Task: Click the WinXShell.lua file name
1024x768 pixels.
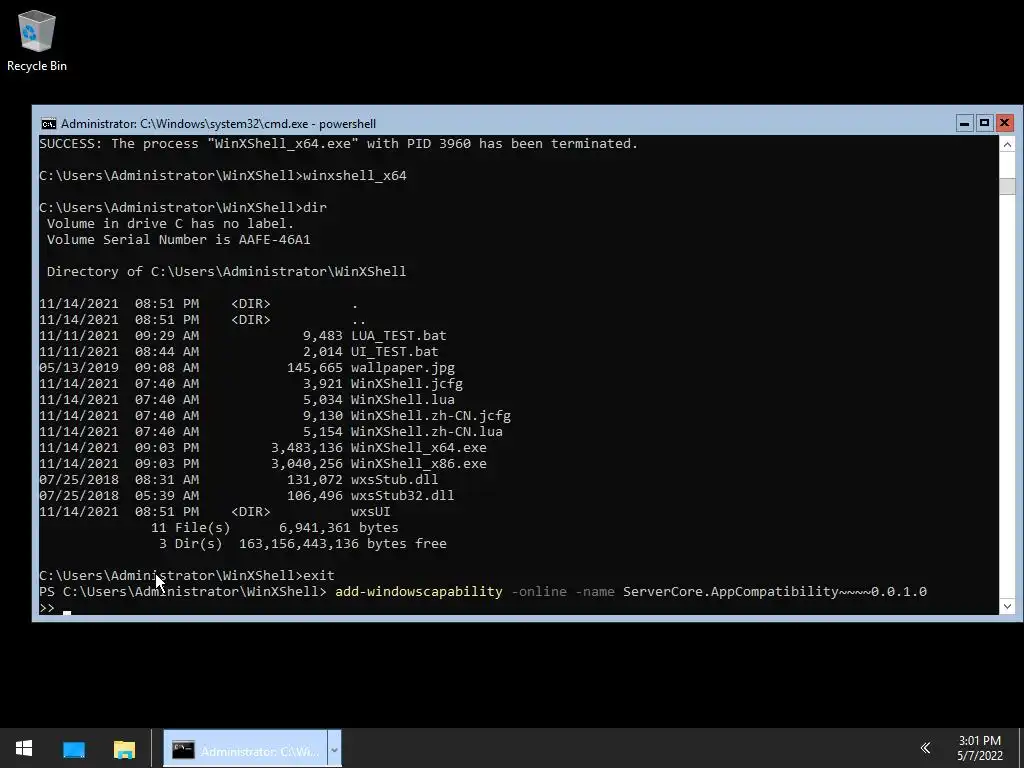Action: click(x=402, y=400)
